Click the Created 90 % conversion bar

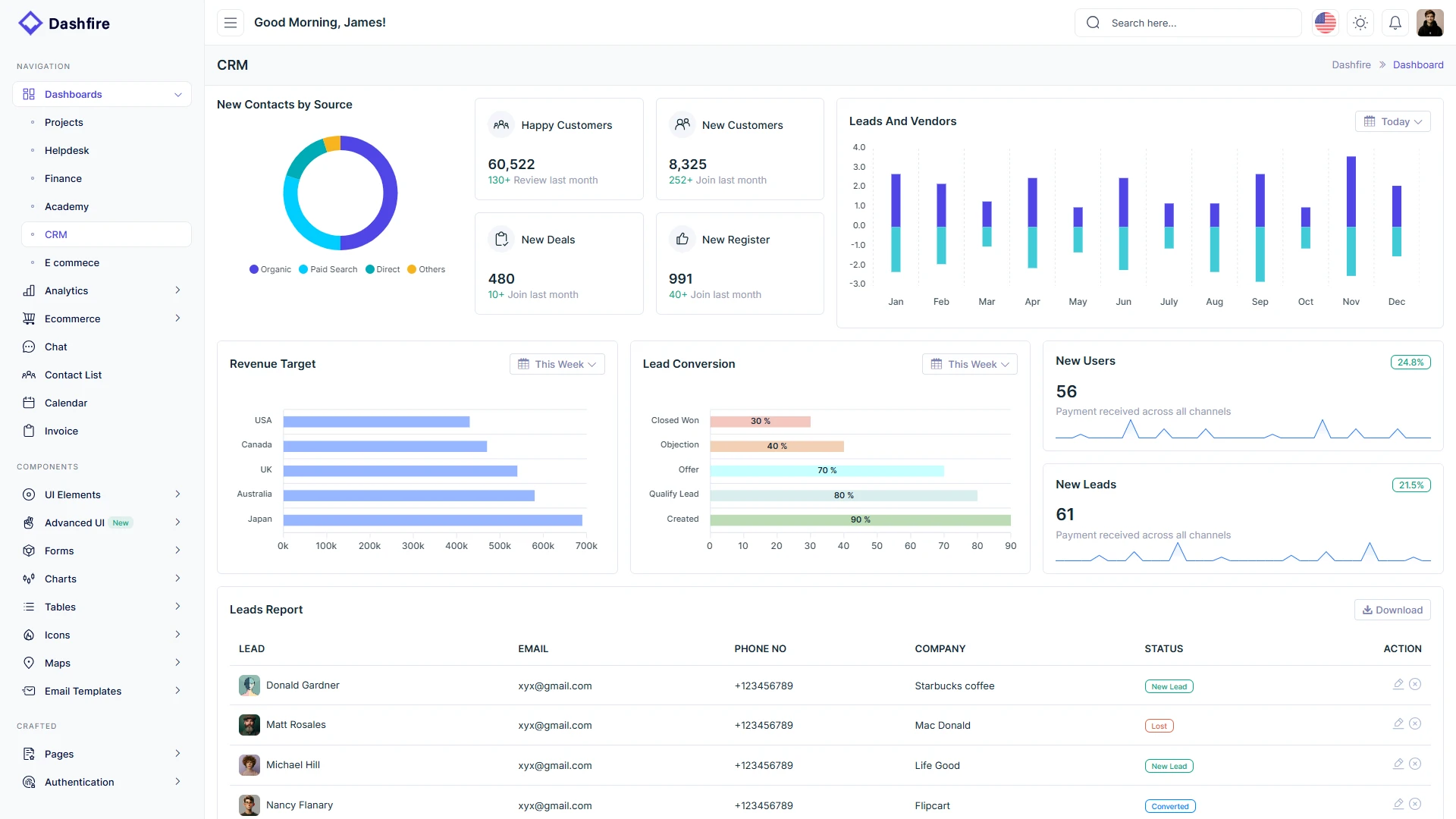860,520
